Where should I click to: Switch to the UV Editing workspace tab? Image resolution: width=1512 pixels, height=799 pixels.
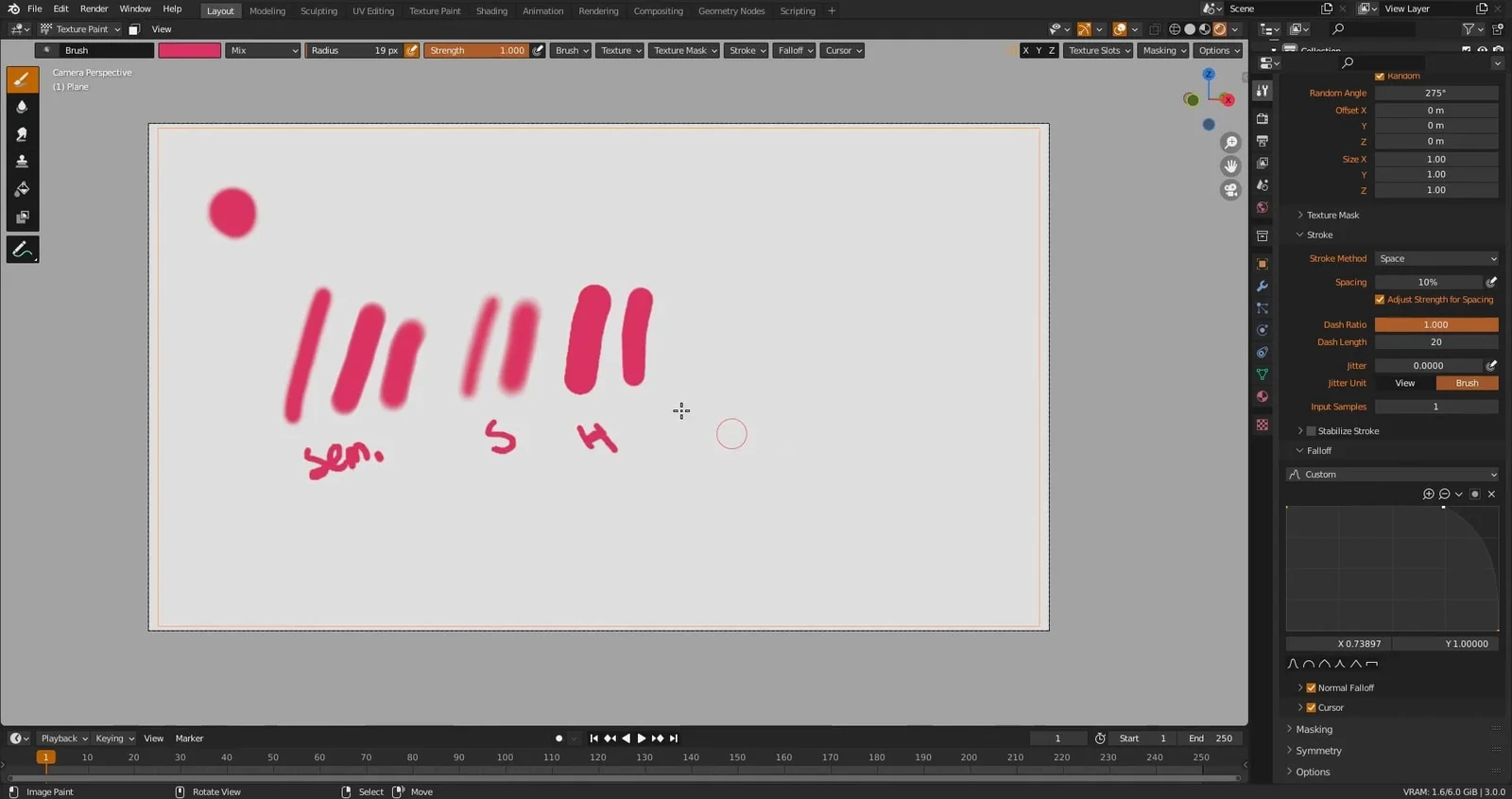373,11
